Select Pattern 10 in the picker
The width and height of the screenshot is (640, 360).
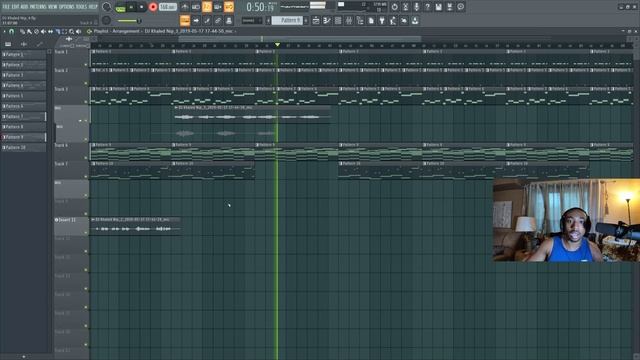pyautogui.click(x=24, y=147)
